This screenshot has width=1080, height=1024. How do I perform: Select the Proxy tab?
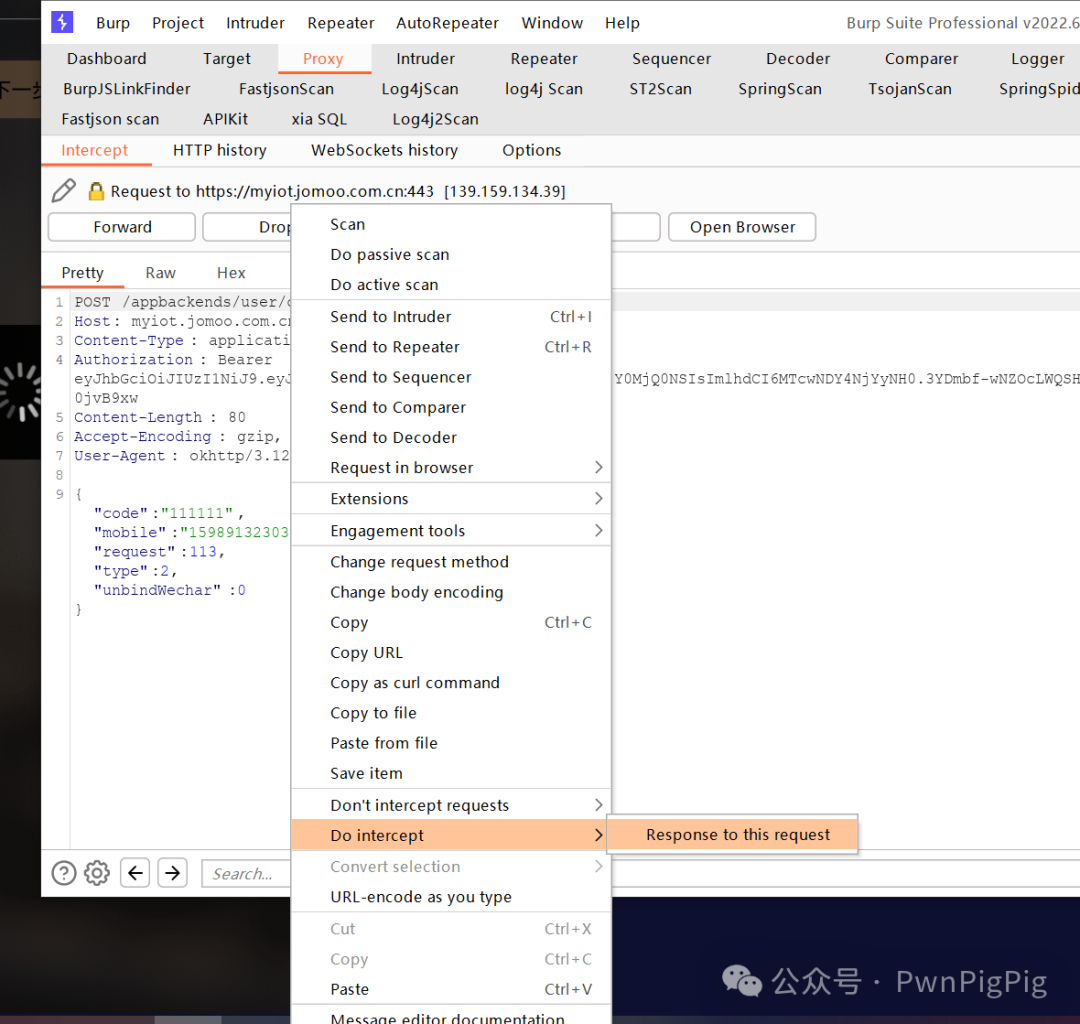point(323,59)
